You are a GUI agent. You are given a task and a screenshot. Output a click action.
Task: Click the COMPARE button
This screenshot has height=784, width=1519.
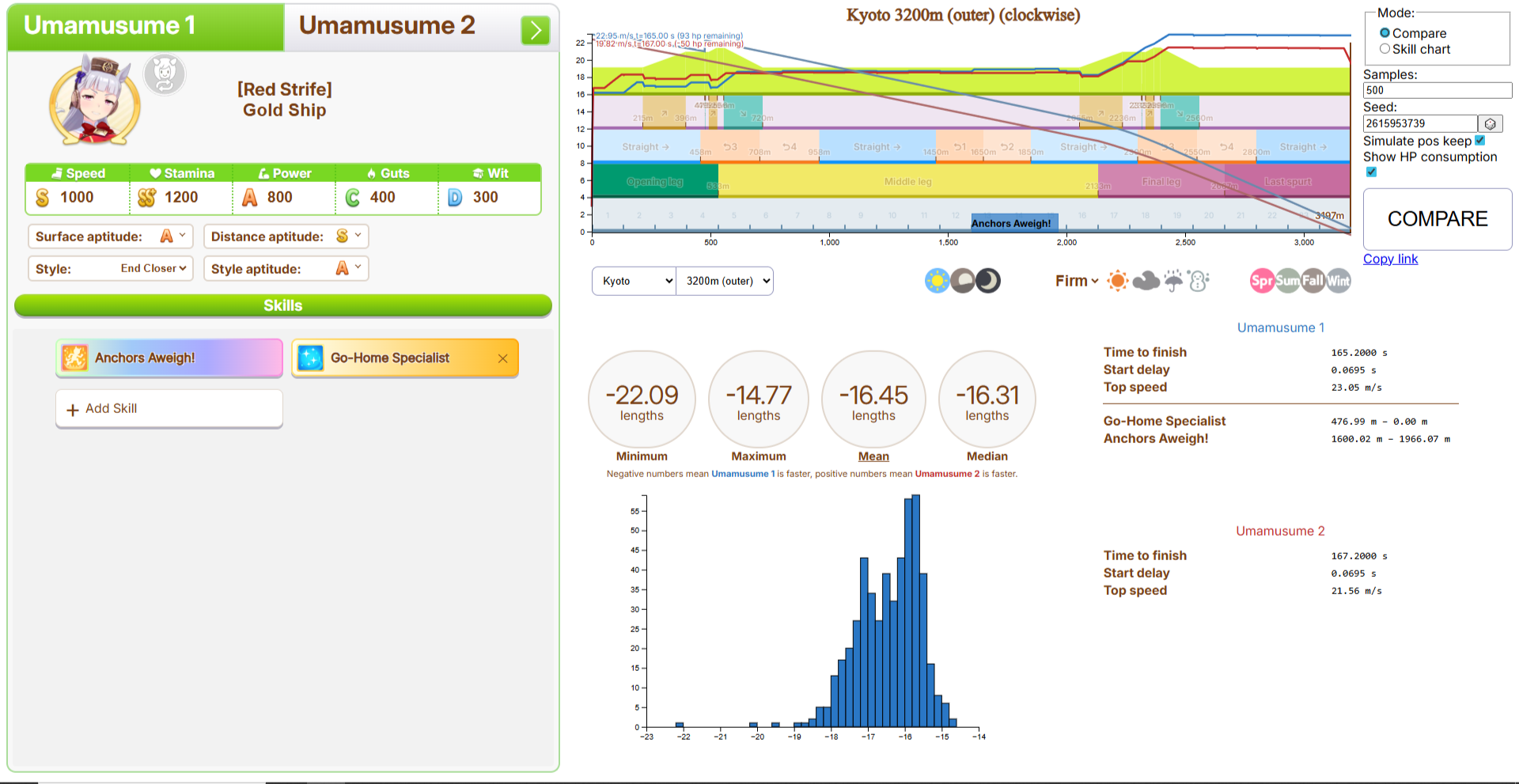point(1438,219)
